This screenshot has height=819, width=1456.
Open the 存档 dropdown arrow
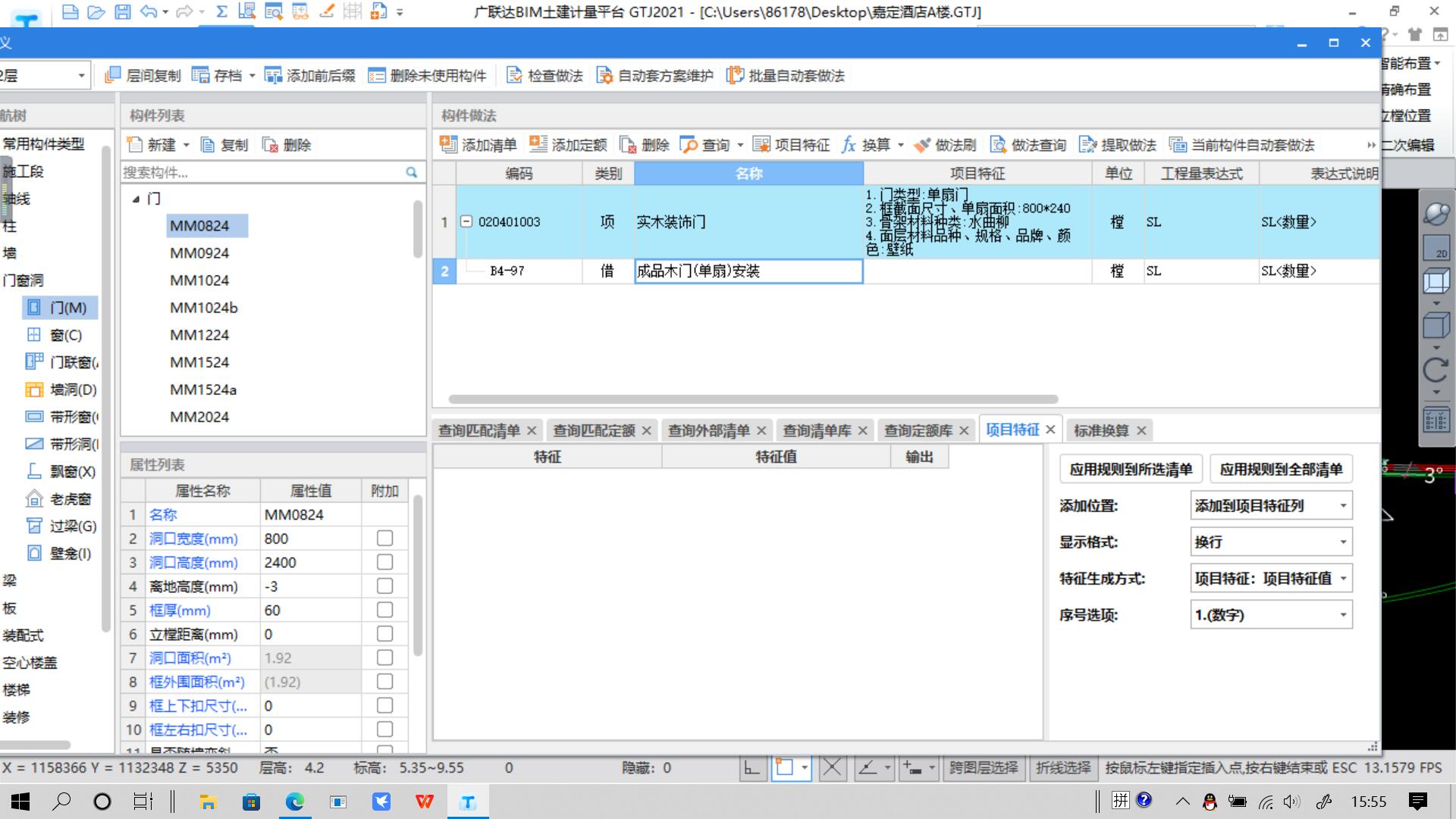[252, 76]
